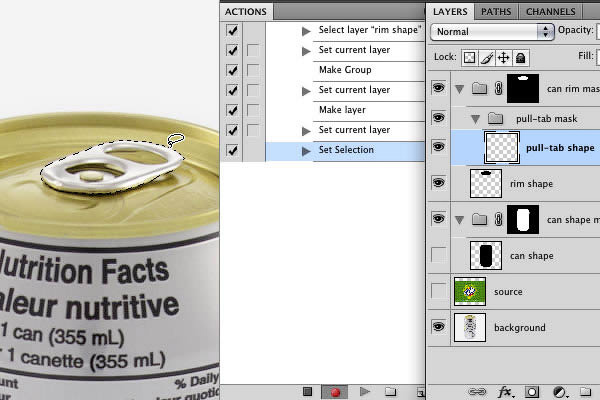Click the Lock all padlock icon

(x=520, y=58)
